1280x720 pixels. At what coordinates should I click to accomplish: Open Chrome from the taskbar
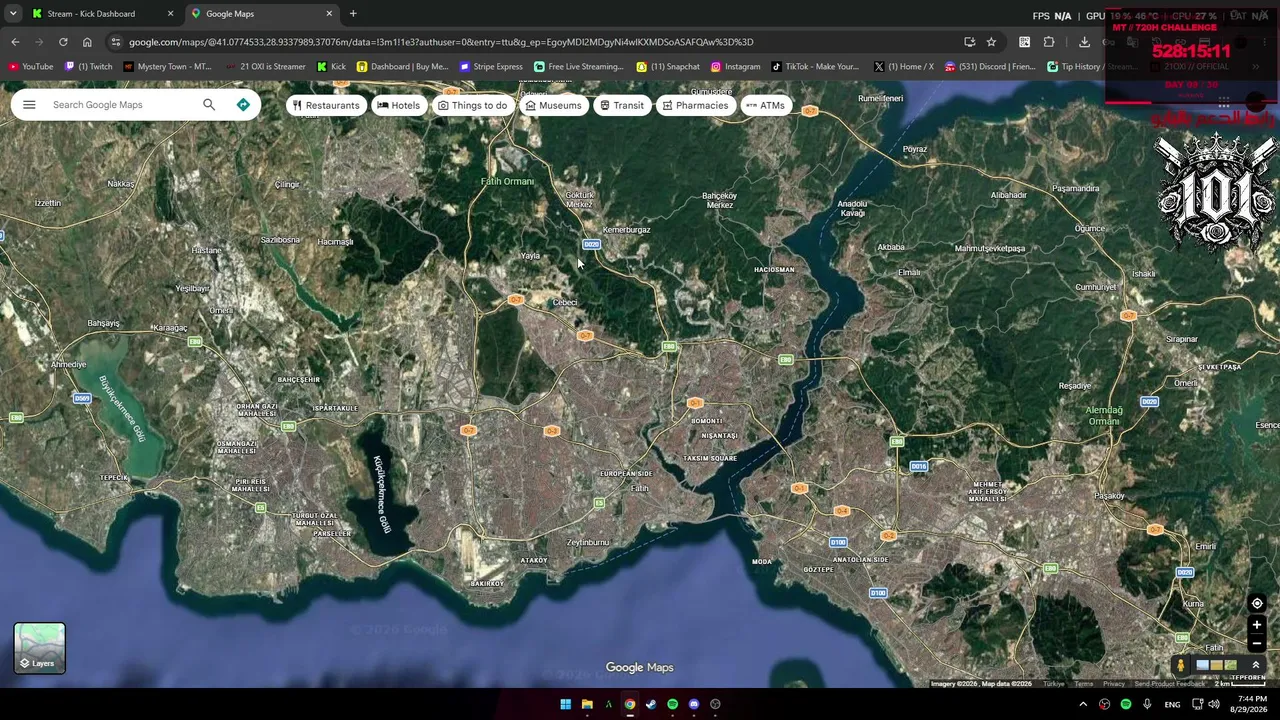pos(630,704)
